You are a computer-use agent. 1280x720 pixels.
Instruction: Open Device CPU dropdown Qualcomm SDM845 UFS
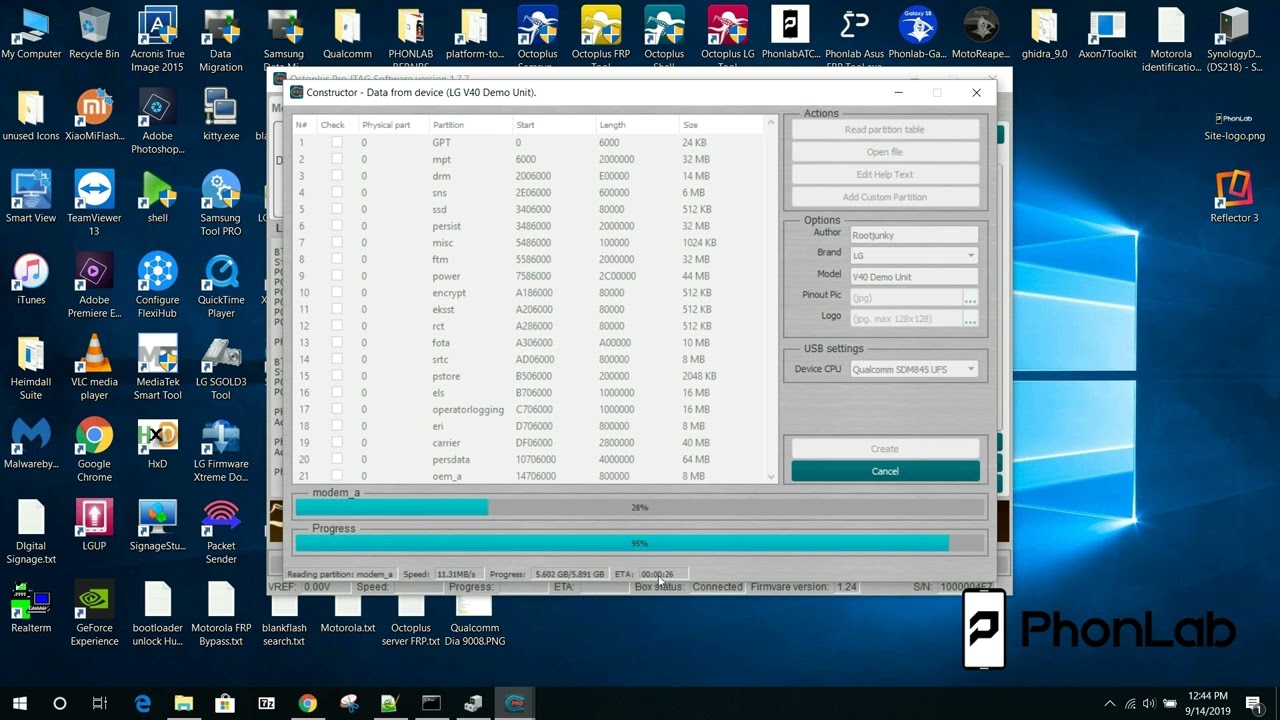point(913,369)
